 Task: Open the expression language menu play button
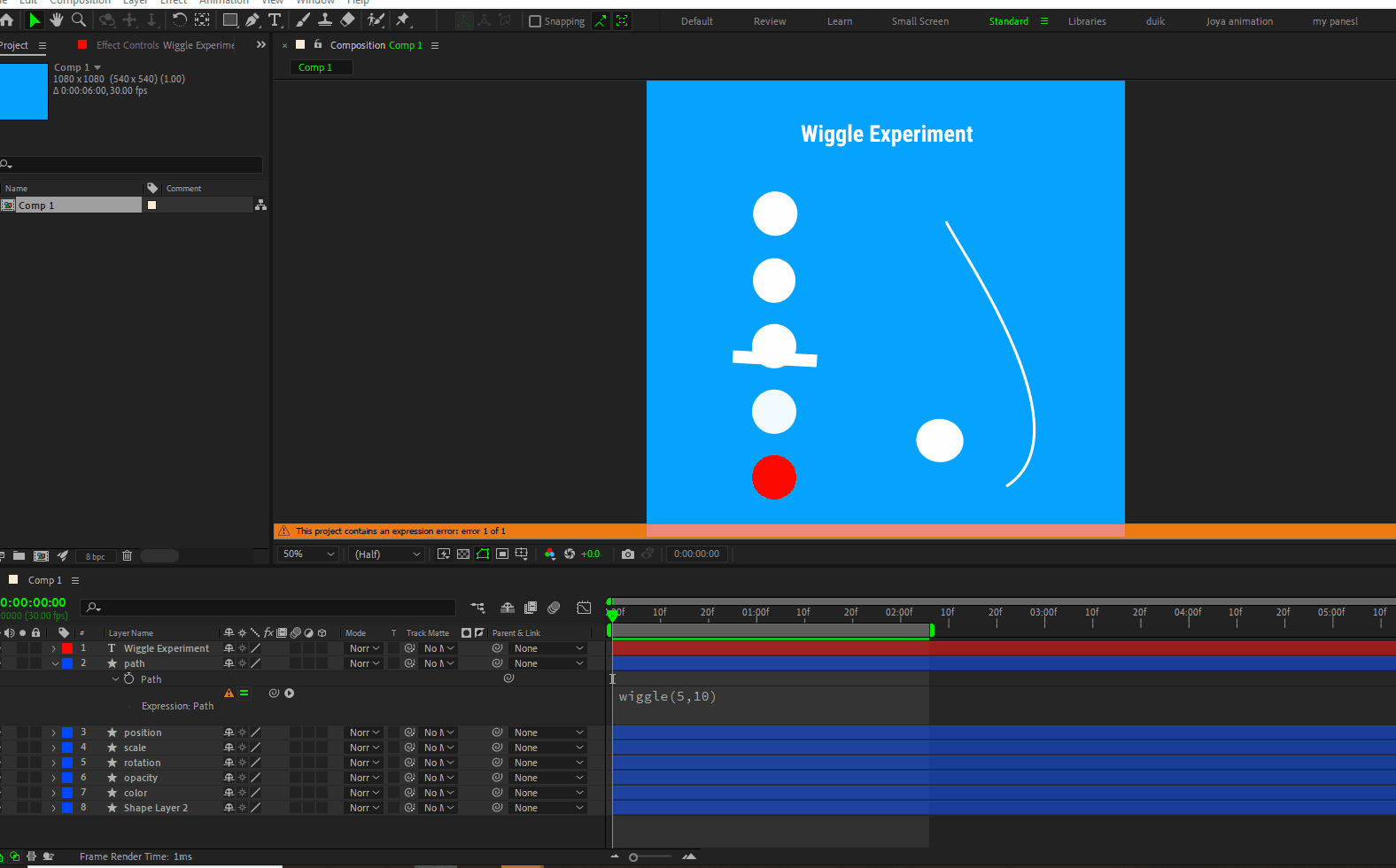(290, 694)
